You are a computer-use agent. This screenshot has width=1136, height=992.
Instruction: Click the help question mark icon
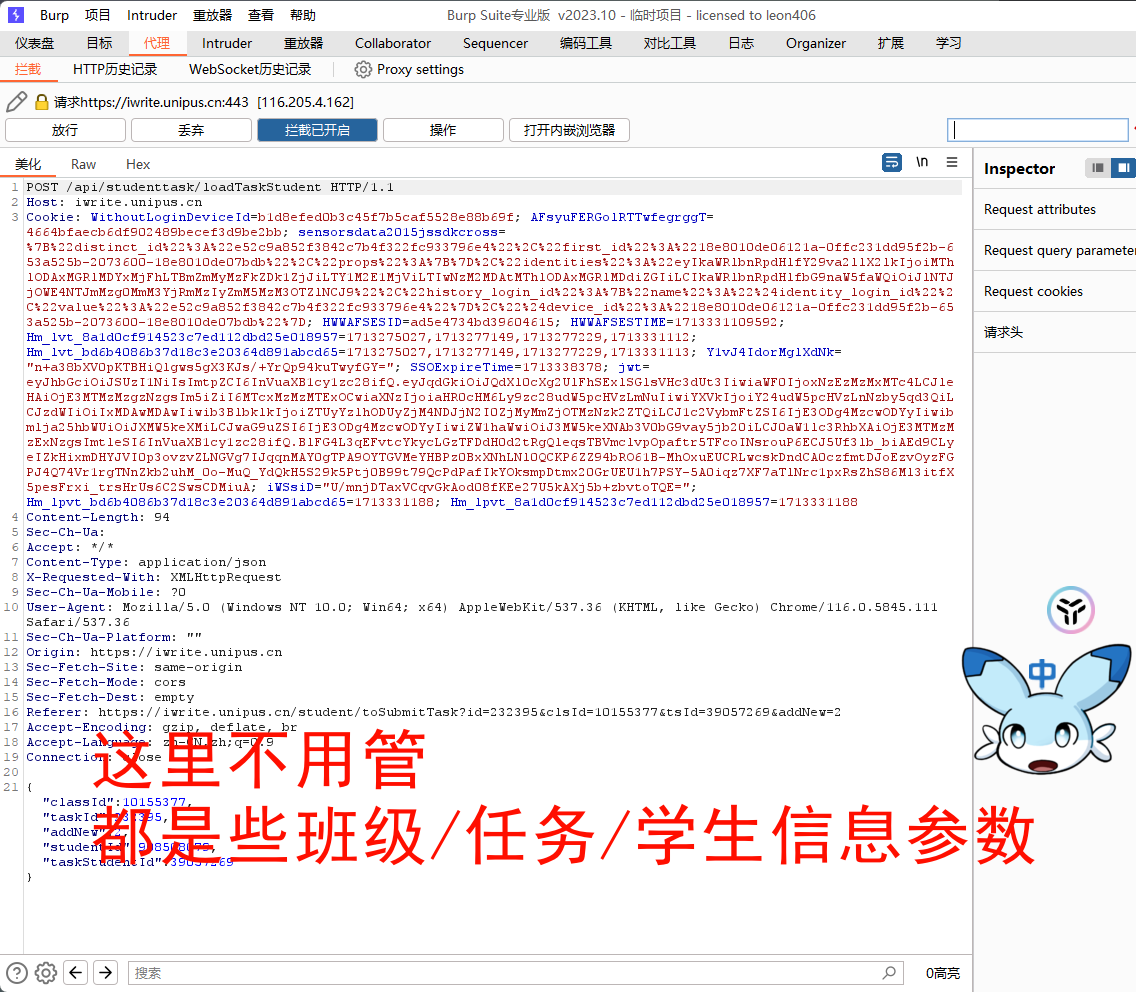[x=17, y=972]
